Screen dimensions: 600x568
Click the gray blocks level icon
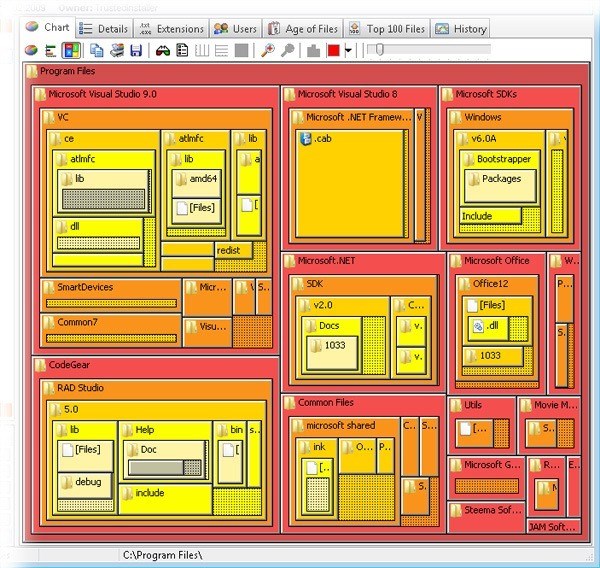(313, 51)
